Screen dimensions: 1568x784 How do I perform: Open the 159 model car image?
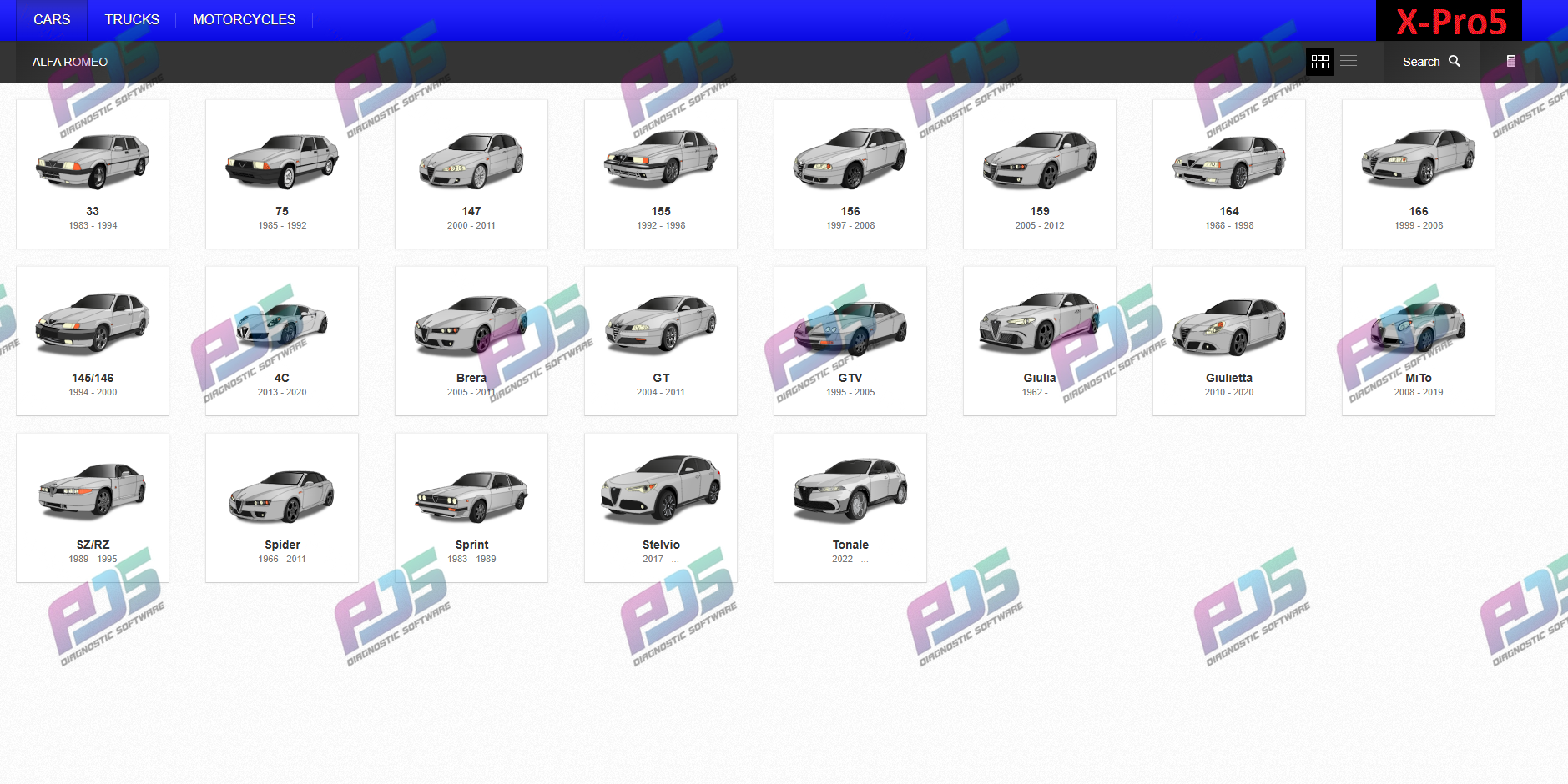coord(1040,160)
